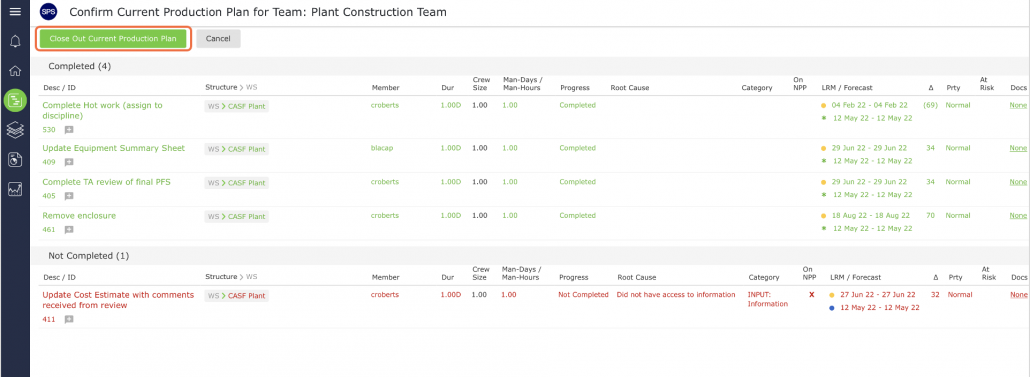Click task ID 530
Image resolution: width=1030 pixels, height=377 pixels.
[x=49, y=130]
